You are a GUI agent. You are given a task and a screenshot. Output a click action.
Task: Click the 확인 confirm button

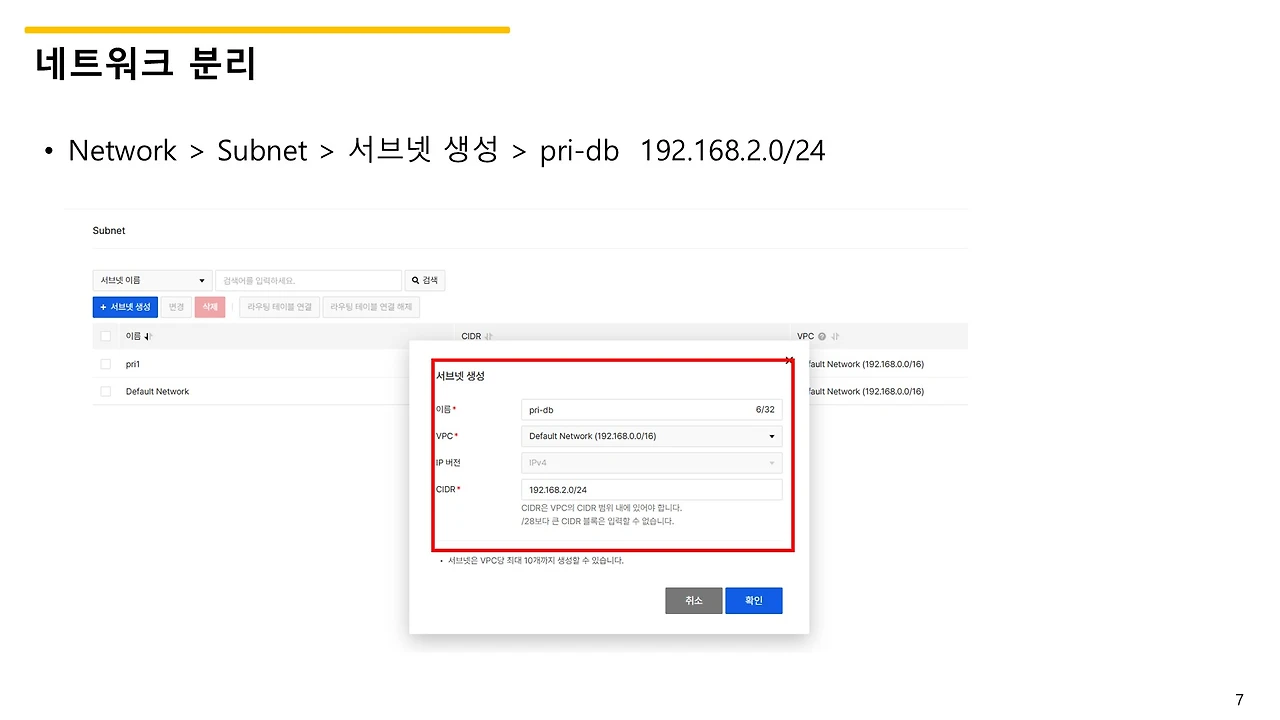(x=754, y=600)
